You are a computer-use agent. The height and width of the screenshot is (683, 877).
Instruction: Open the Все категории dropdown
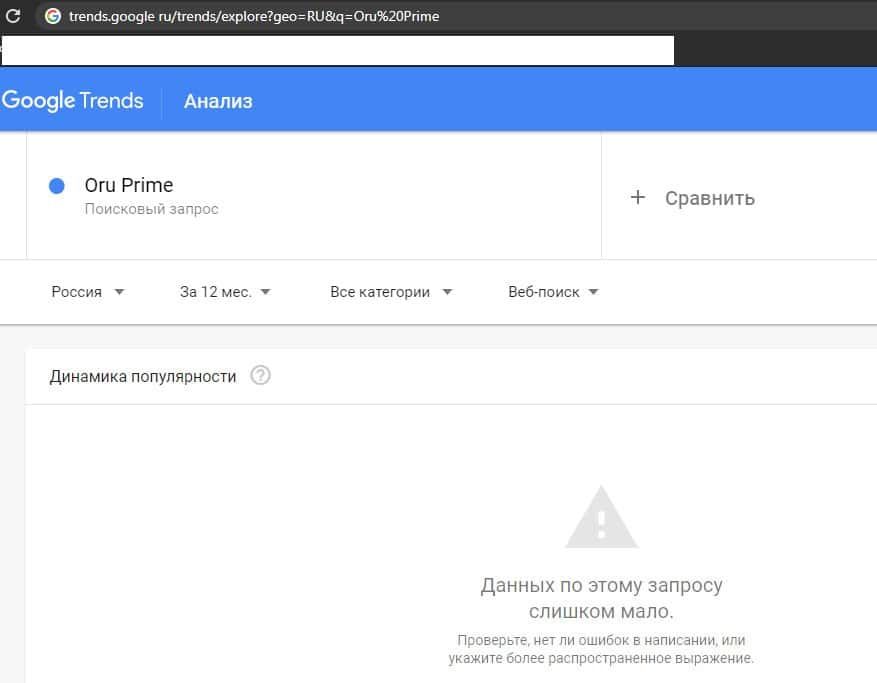391,291
